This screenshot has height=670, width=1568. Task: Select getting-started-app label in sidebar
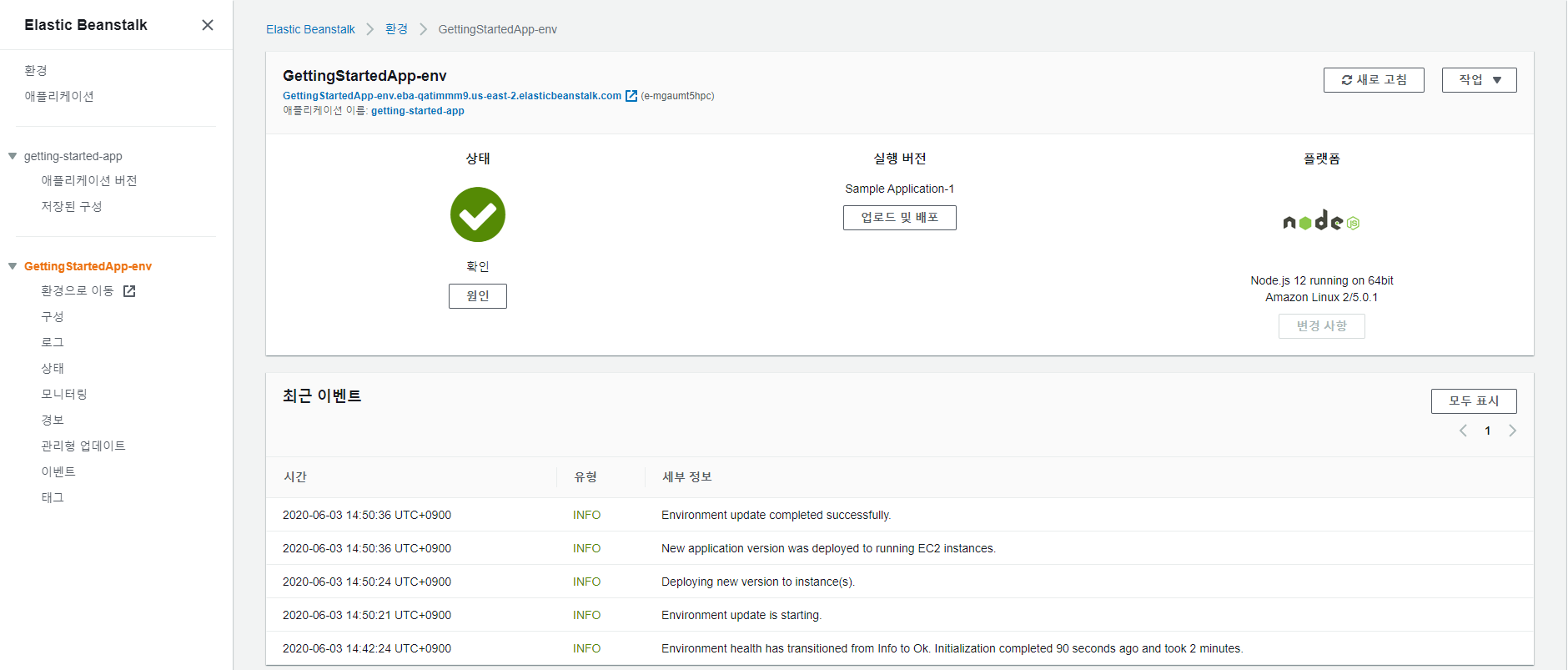click(x=73, y=156)
